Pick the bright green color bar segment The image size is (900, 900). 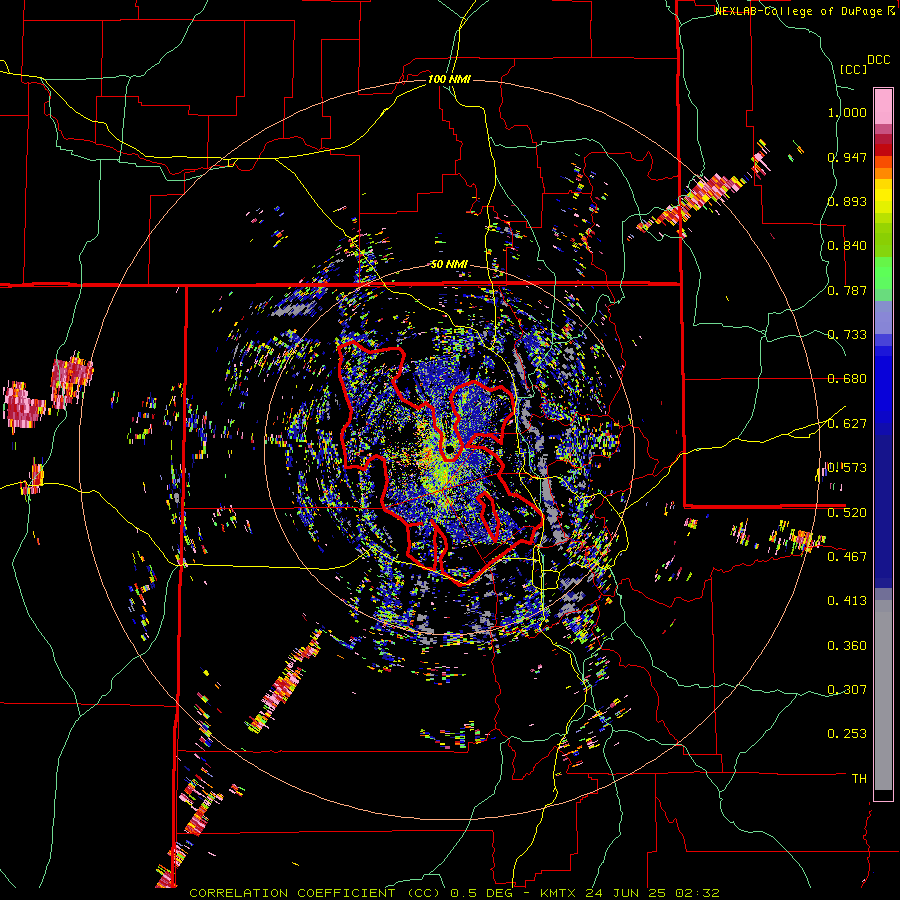883,272
